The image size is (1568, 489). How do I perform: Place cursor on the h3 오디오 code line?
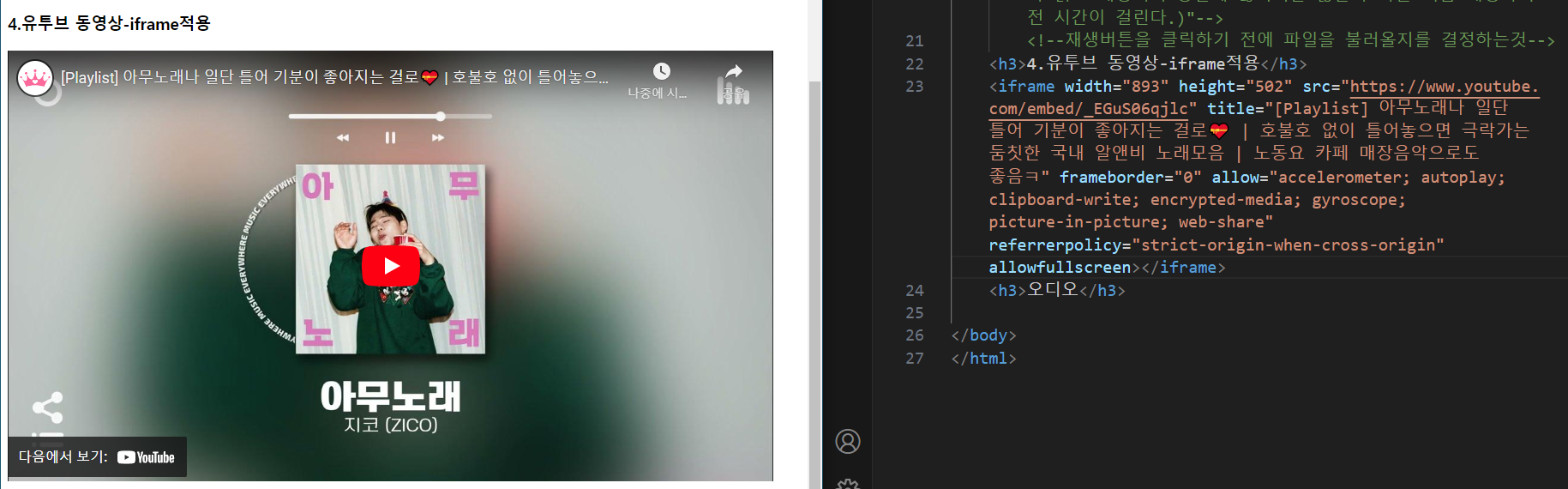1057,291
